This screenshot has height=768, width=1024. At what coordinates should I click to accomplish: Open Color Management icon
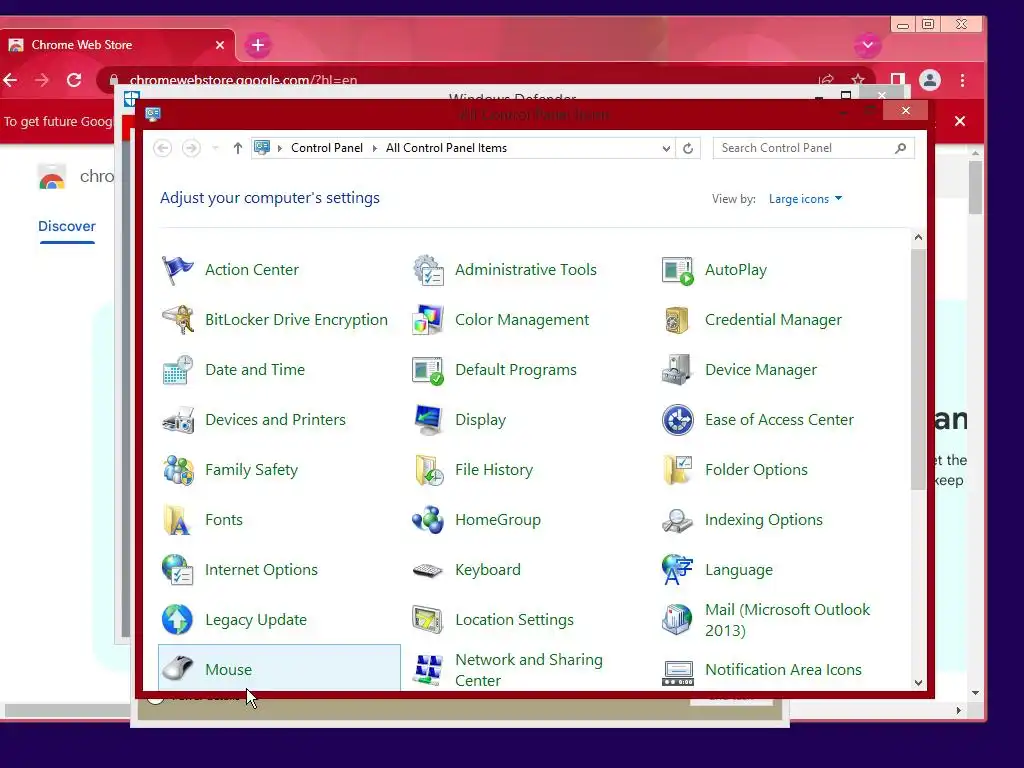coord(428,320)
